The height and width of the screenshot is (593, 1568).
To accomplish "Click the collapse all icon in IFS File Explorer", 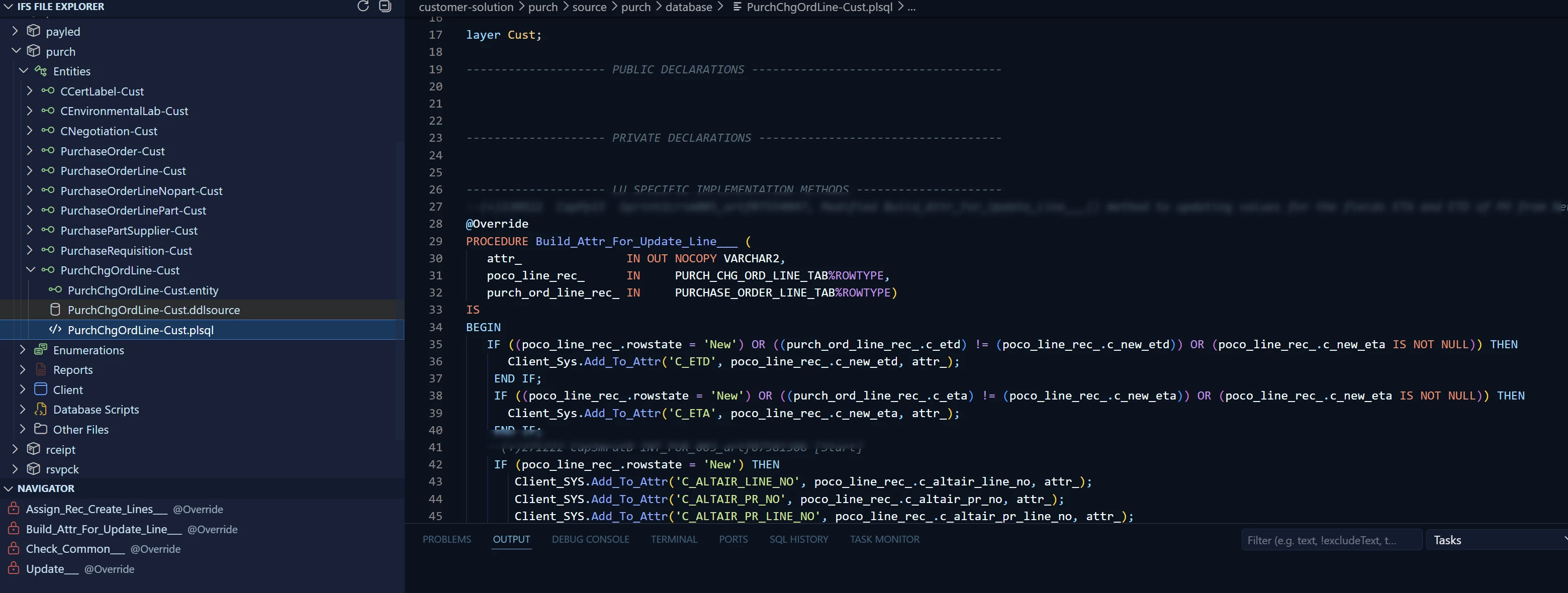I will click(385, 6).
